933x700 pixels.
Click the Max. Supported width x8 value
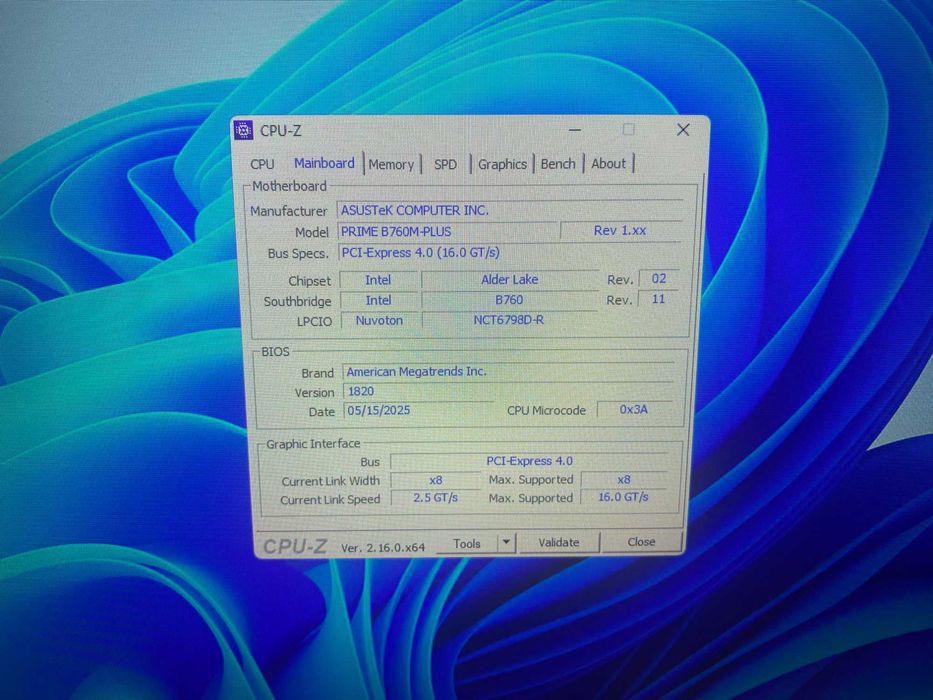624,479
